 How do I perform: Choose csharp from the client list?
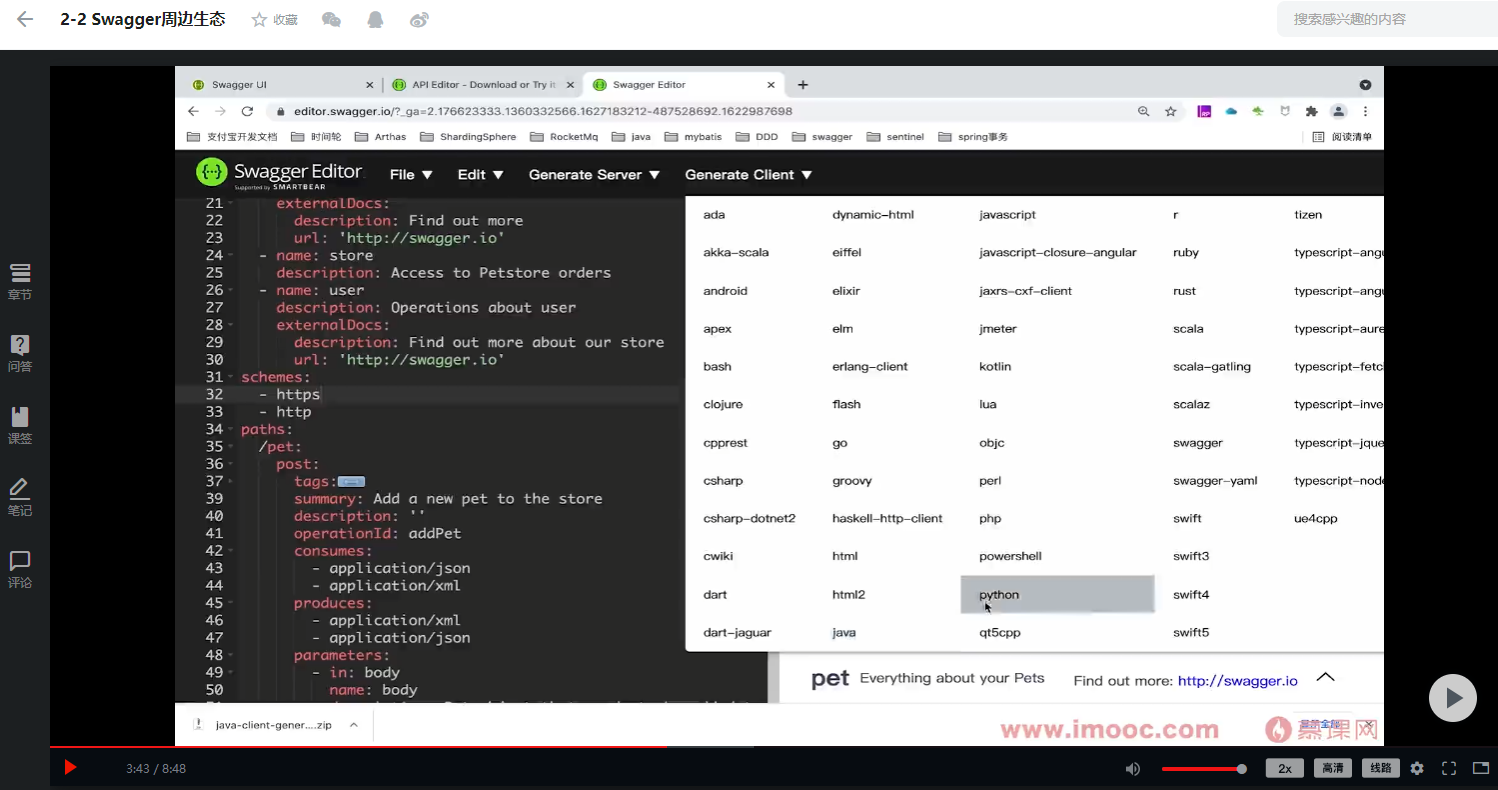pos(723,481)
